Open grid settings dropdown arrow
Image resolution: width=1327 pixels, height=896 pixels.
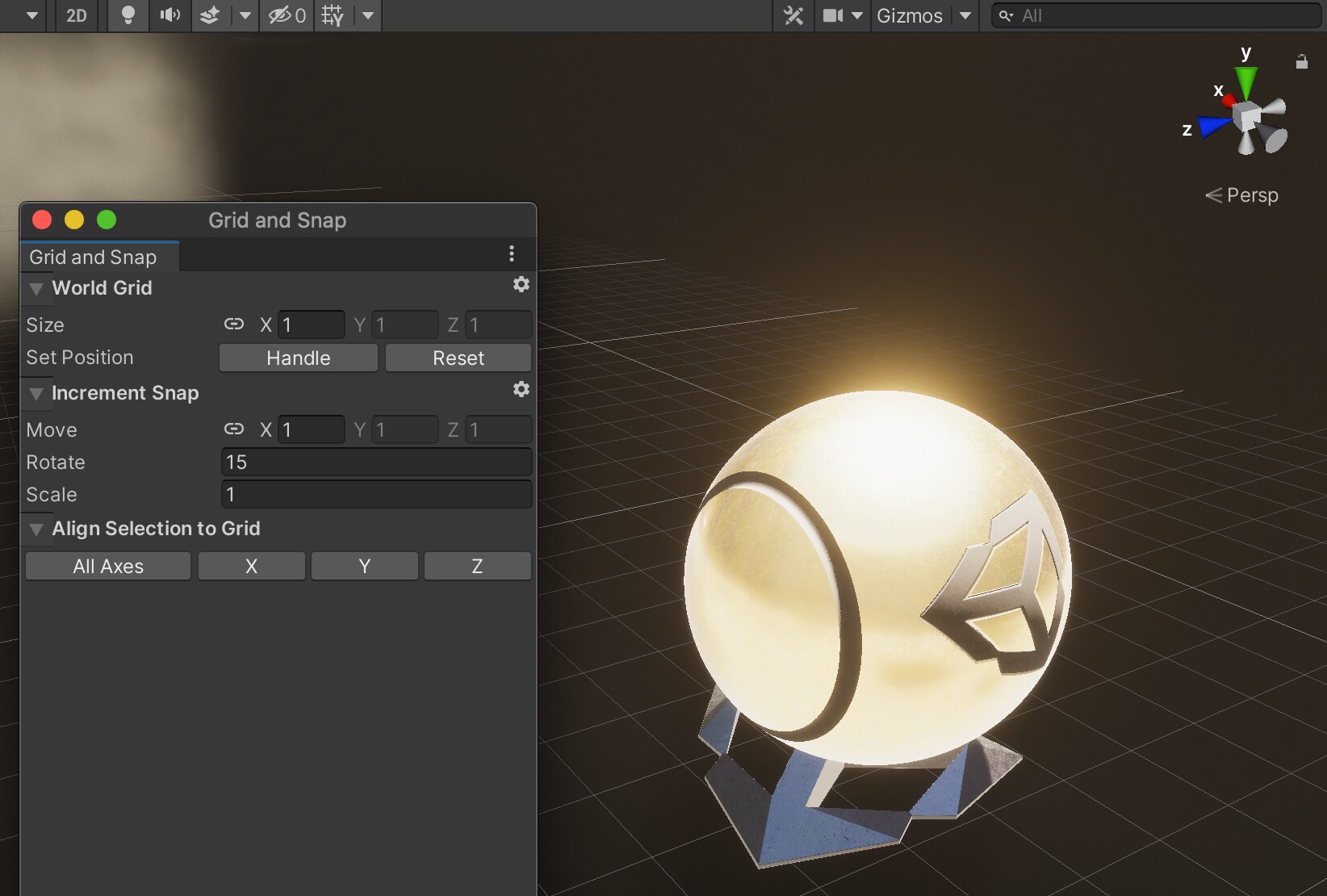pos(368,15)
